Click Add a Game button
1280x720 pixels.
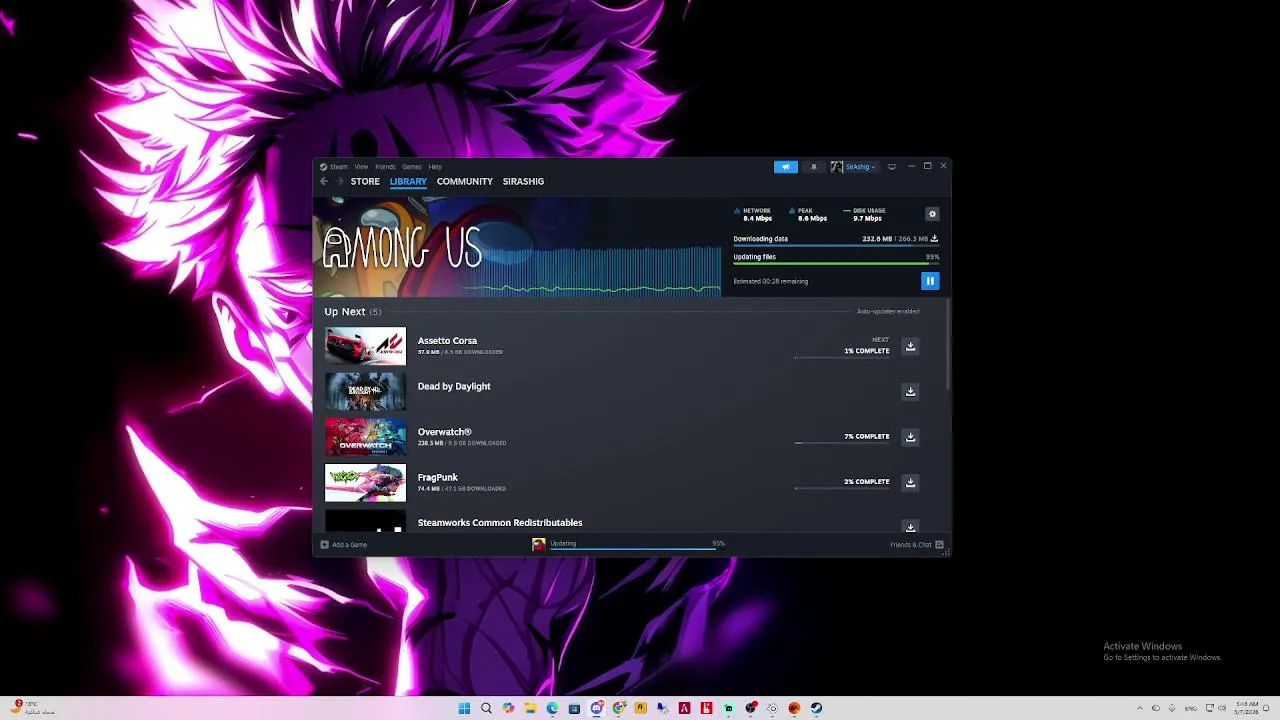(x=344, y=545)
